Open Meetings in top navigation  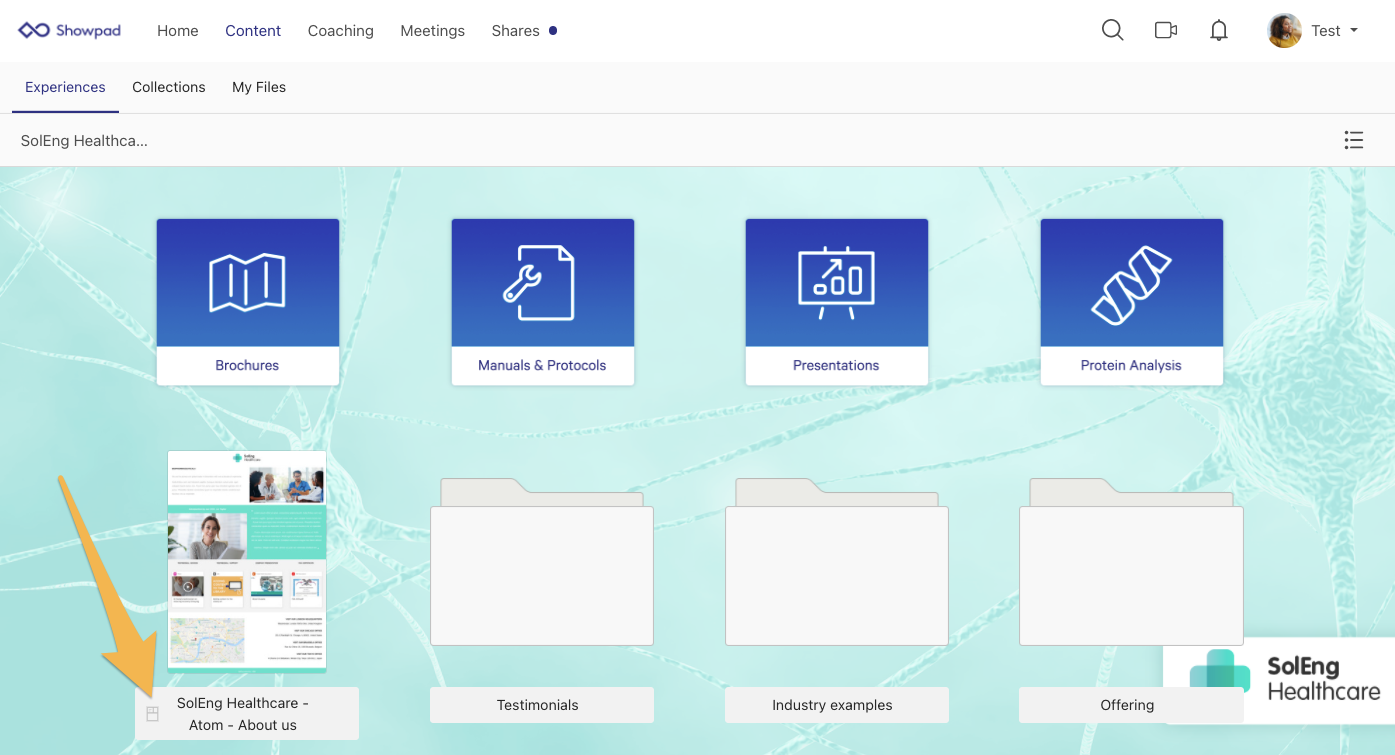click(432, 31)
